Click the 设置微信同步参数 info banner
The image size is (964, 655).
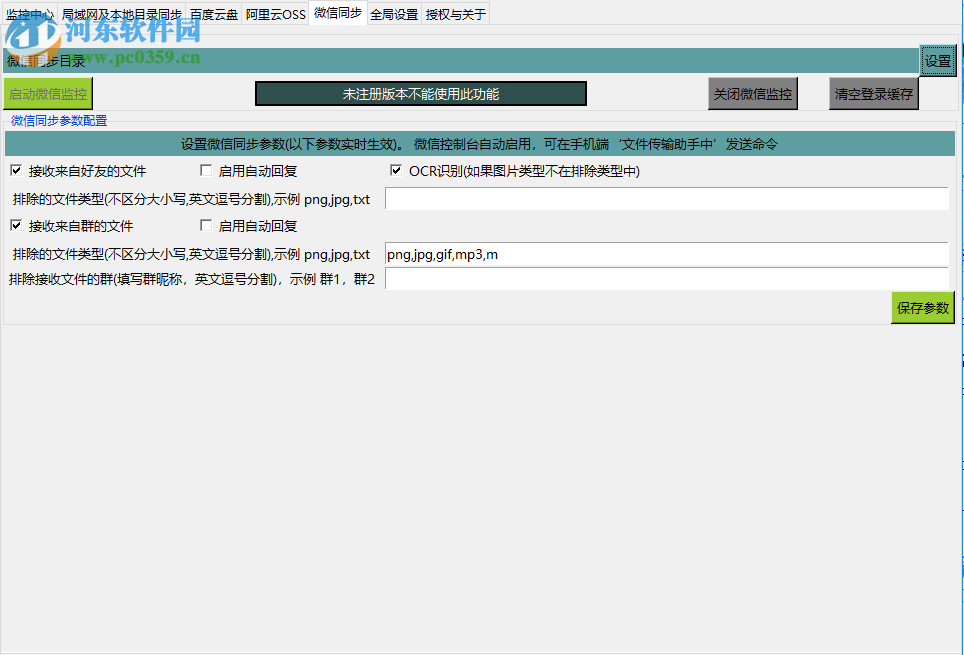480,144
